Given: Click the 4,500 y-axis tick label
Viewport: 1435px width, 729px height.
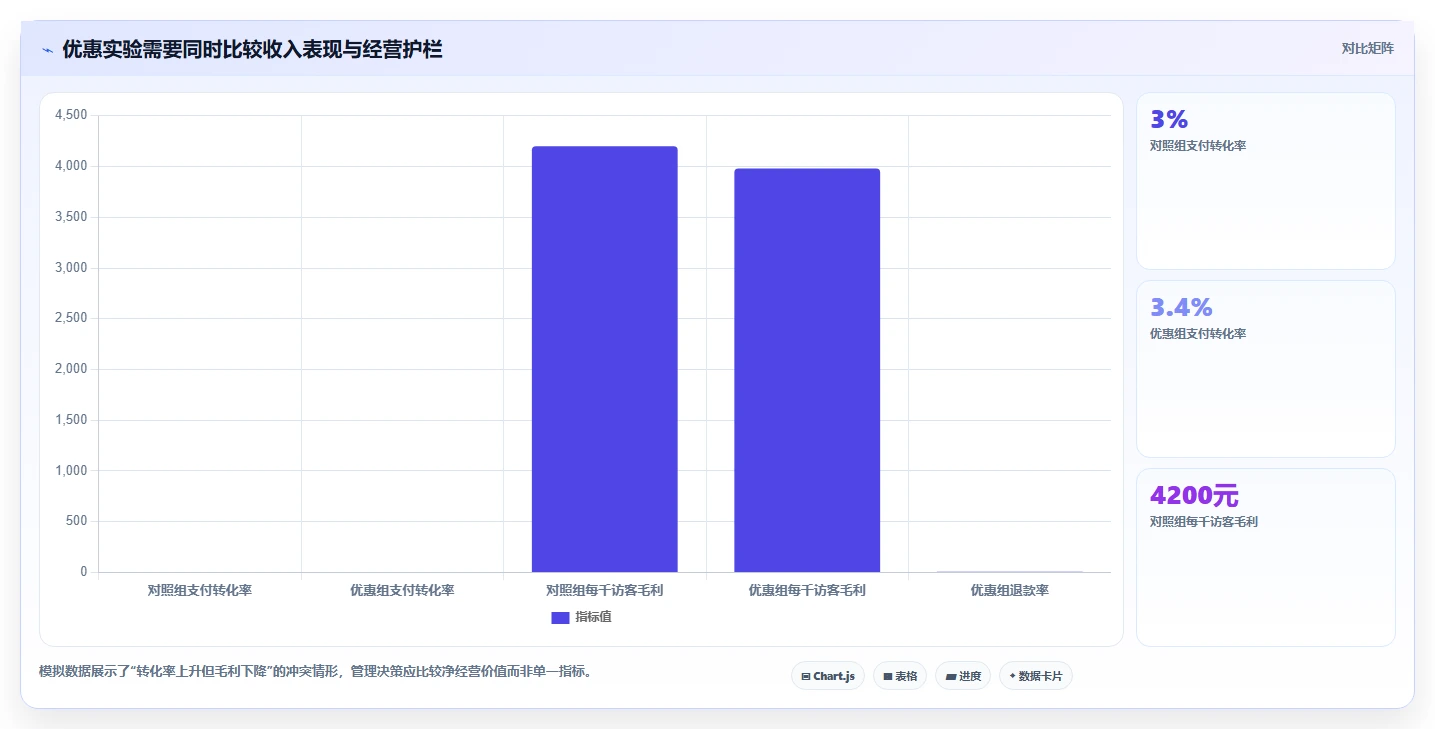Looking at the screenshot, I should tap(70, 115).
